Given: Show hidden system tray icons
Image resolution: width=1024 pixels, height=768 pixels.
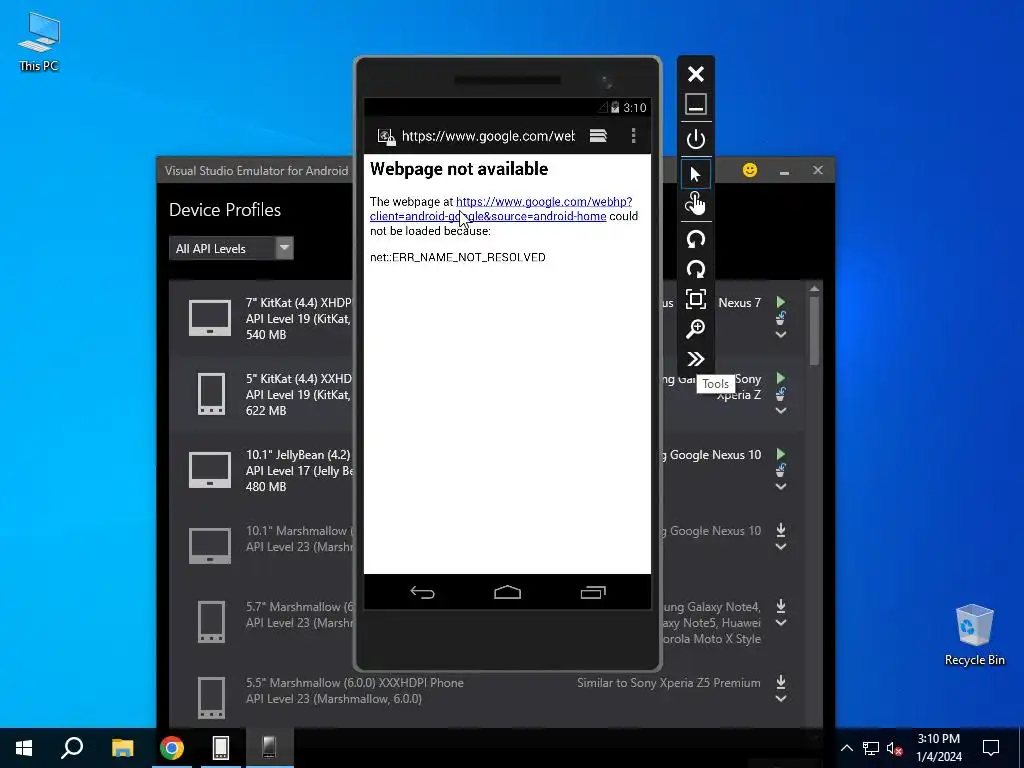Looking at the screenshot, I should point(846,748).
